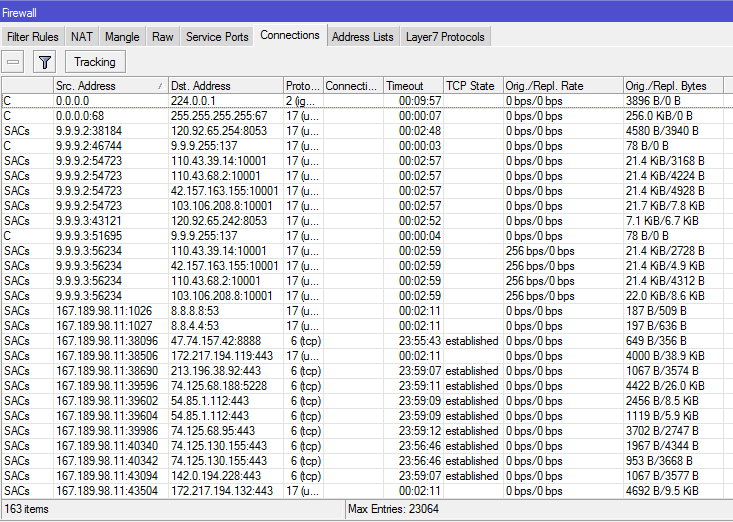733x522 pixels.
Task: Click the timeout value 23:55:43
Action: 420,341
